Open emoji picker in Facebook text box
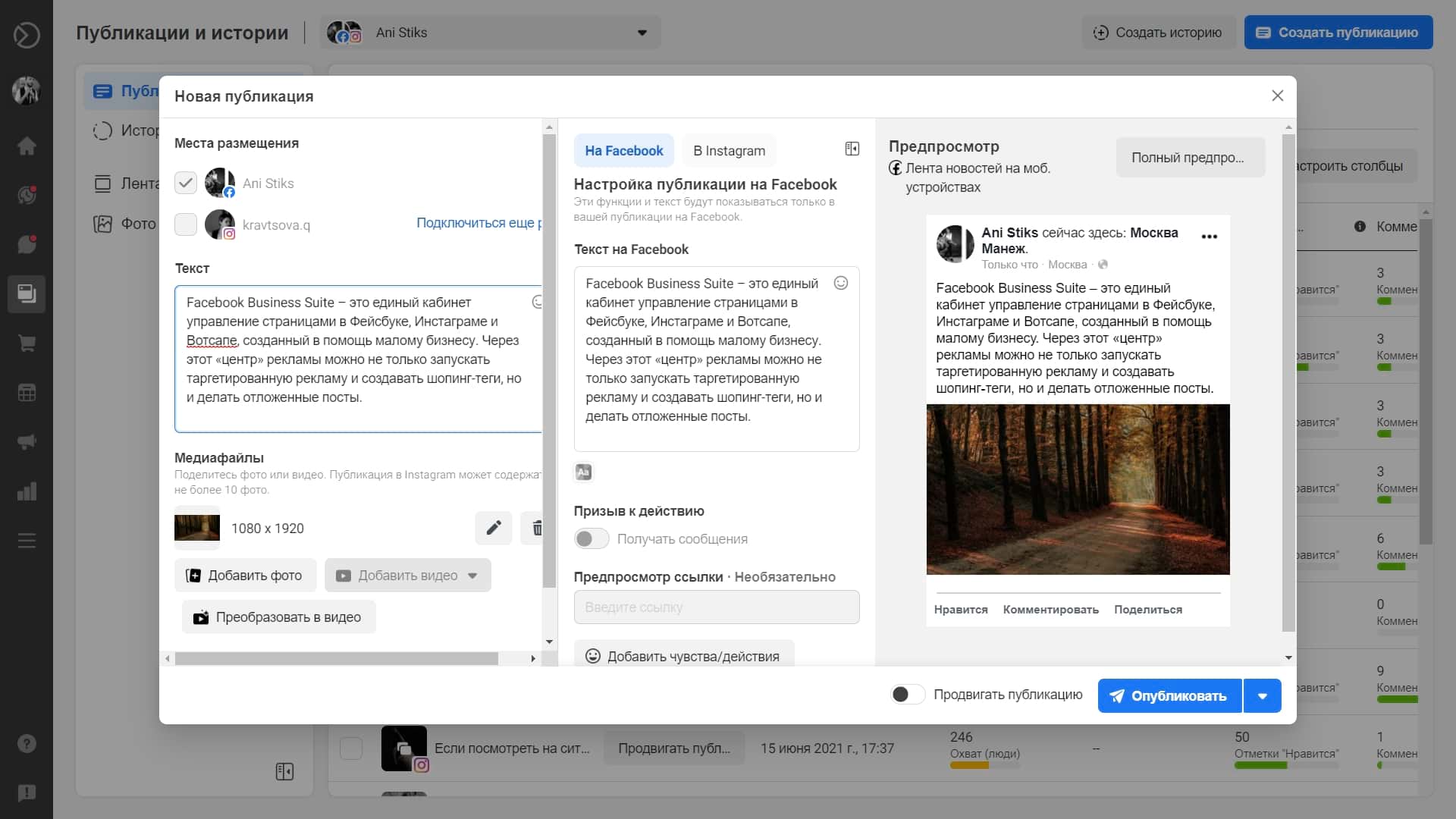Screen dimensions: 1456x819 840,283
